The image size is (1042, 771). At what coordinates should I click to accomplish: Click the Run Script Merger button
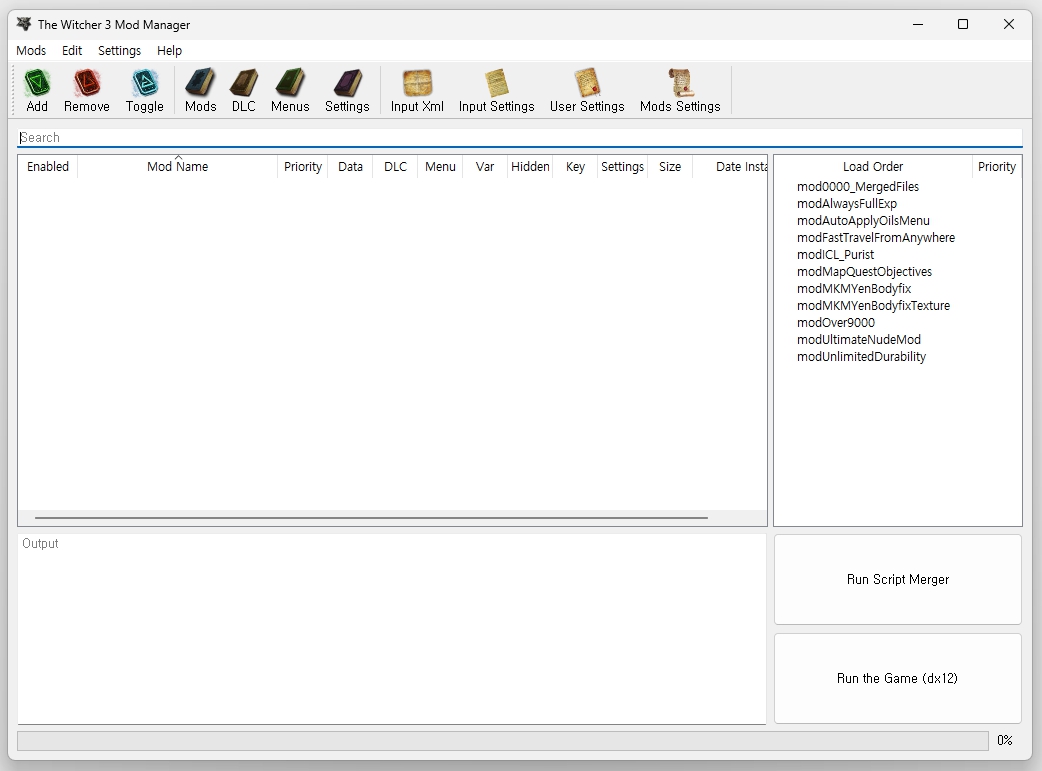coord(898,579)
